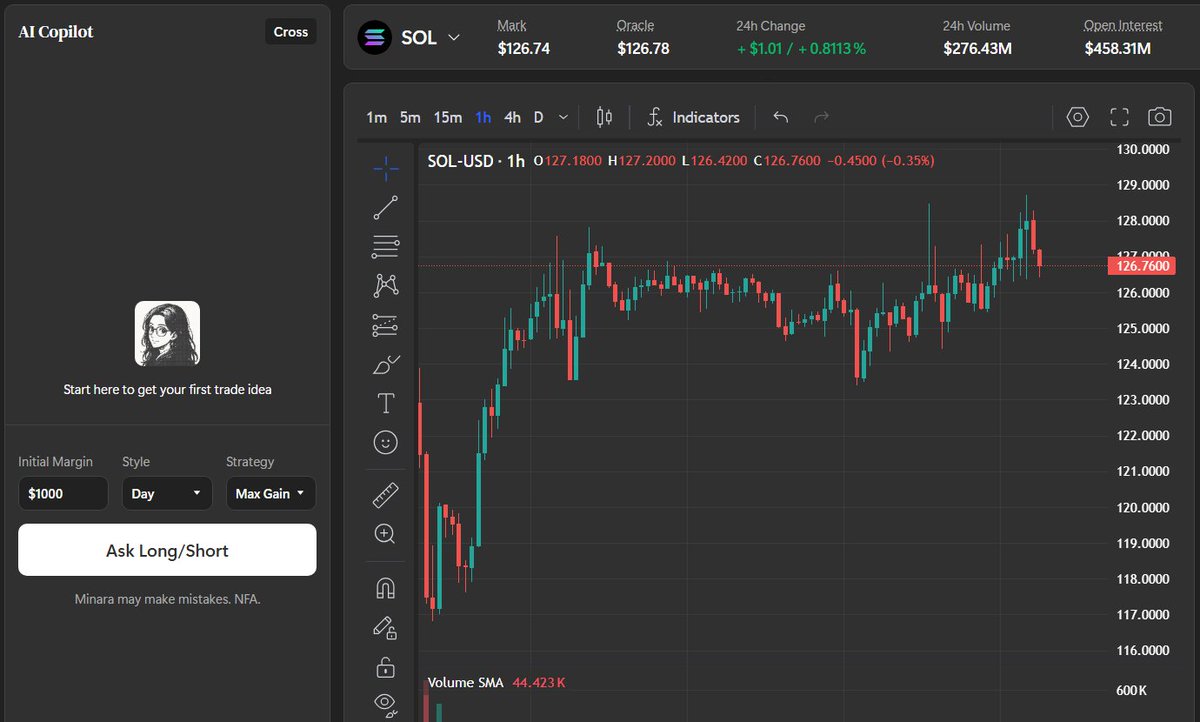The height and width of the screenshot is (722, 1200).
Task: Select the text annotation tool
Action: click(385, 403)
